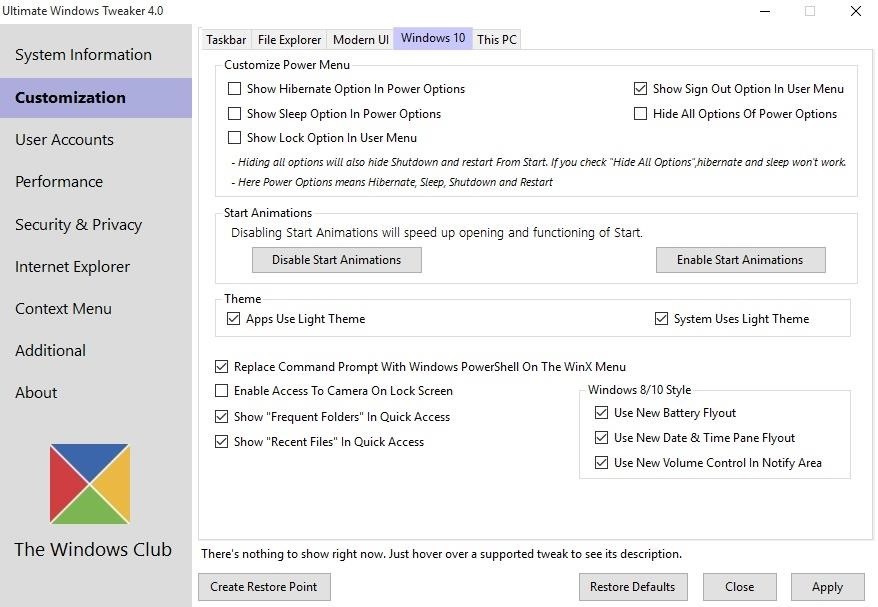Open Security & Privacy section

78,225
